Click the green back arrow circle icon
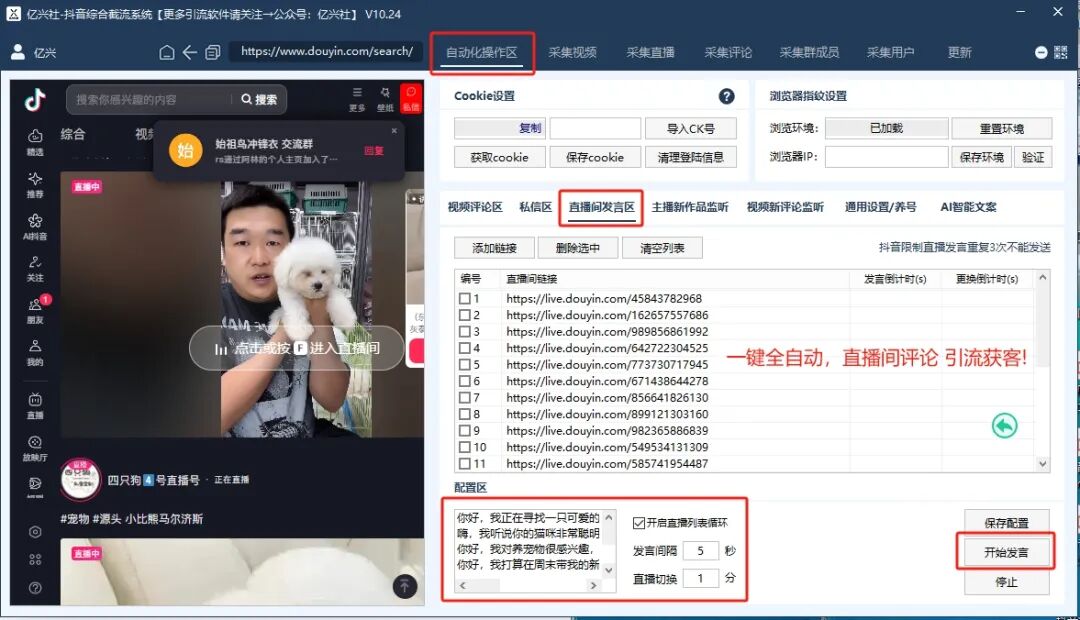 1004,426
